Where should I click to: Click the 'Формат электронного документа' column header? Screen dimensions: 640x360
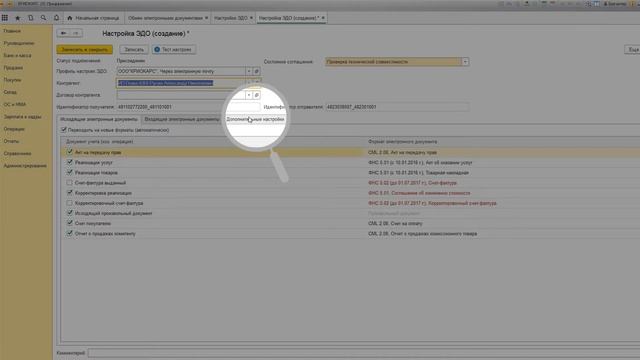coord(402,142)
